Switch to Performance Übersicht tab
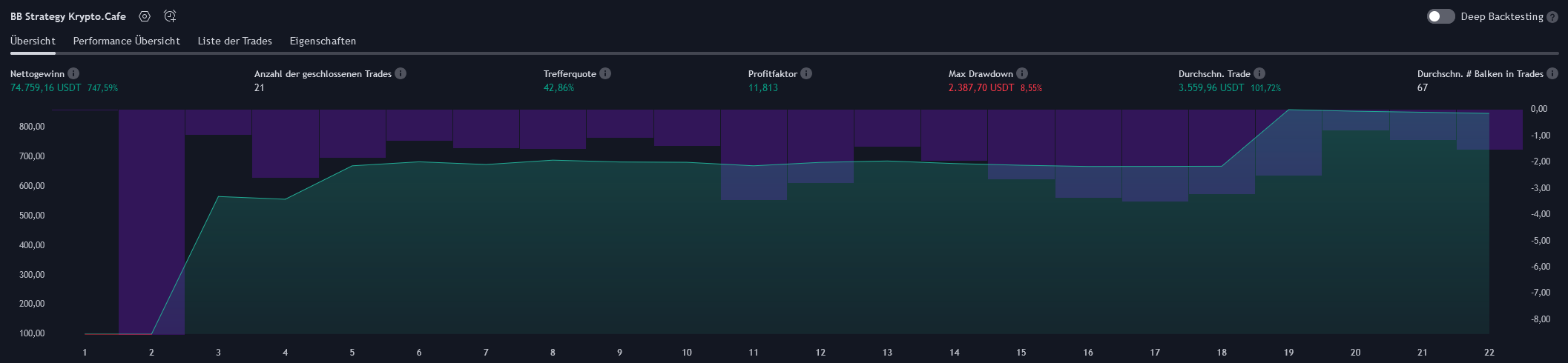Screen dimensions: 1568x363 pos(127,41)
